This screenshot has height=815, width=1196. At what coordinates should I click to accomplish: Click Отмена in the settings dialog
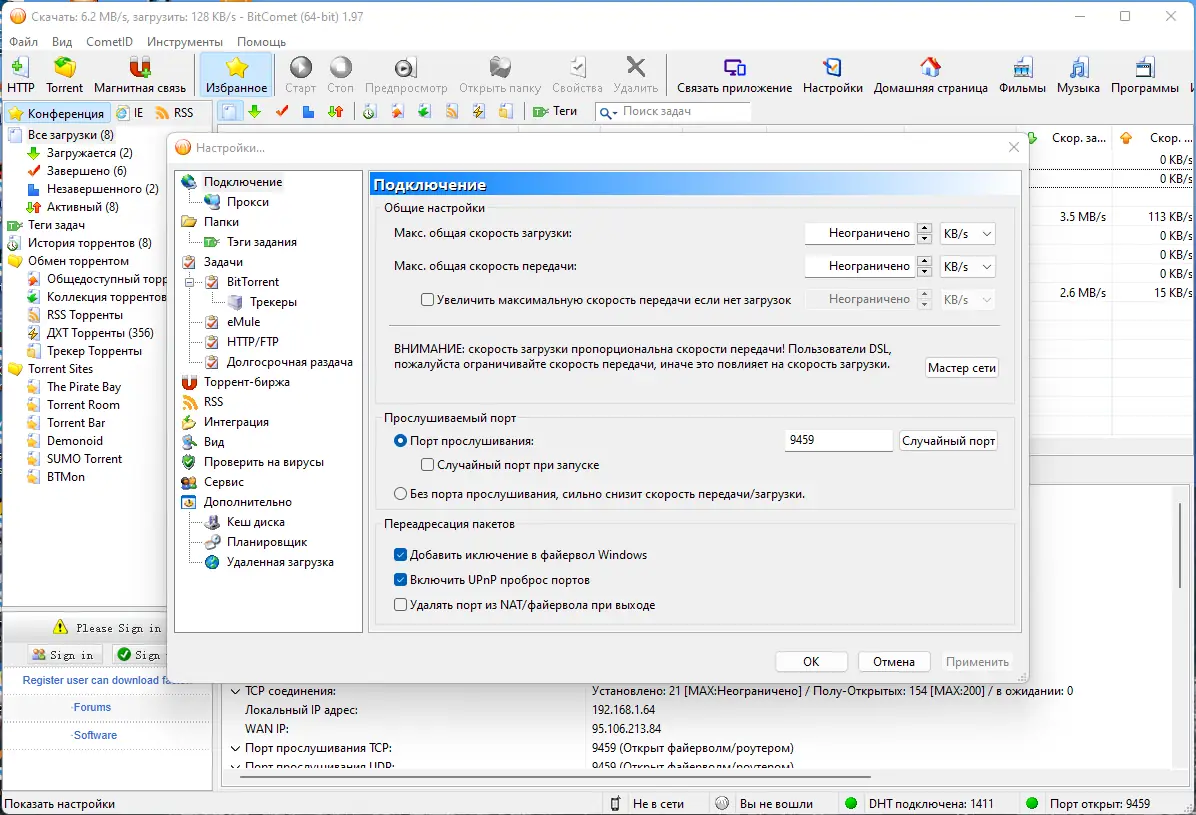click(893, 662)
